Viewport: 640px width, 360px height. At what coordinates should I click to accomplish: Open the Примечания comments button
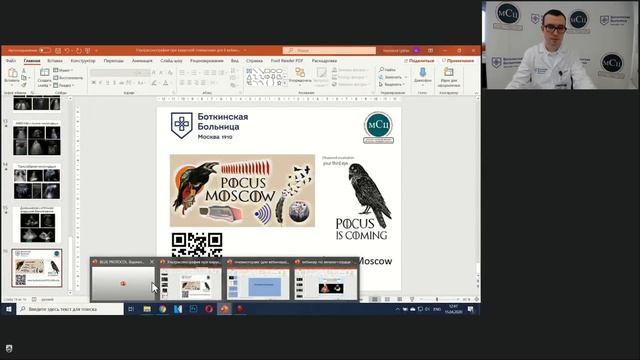(x=458, y=61)
